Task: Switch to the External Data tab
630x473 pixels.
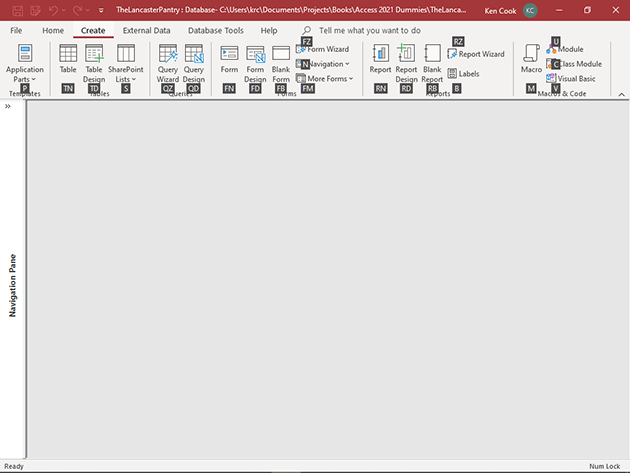Action: point(146,31)
